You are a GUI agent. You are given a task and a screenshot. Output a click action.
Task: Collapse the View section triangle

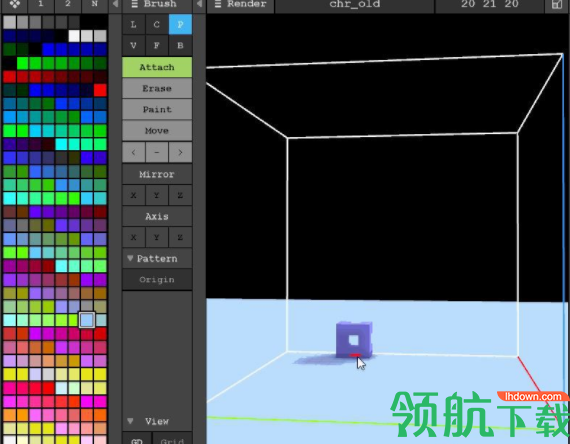(x=130, y=421)
